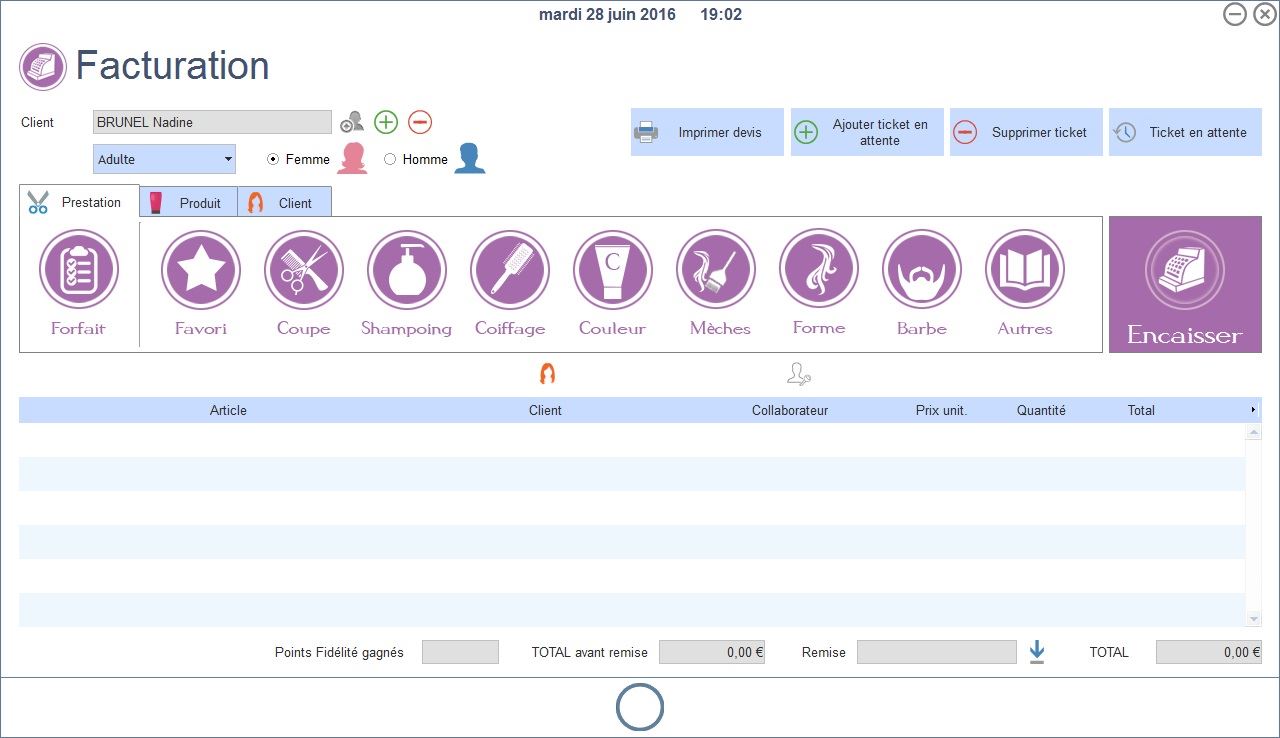Switch to the Produit tab

(x=189, y=202)
